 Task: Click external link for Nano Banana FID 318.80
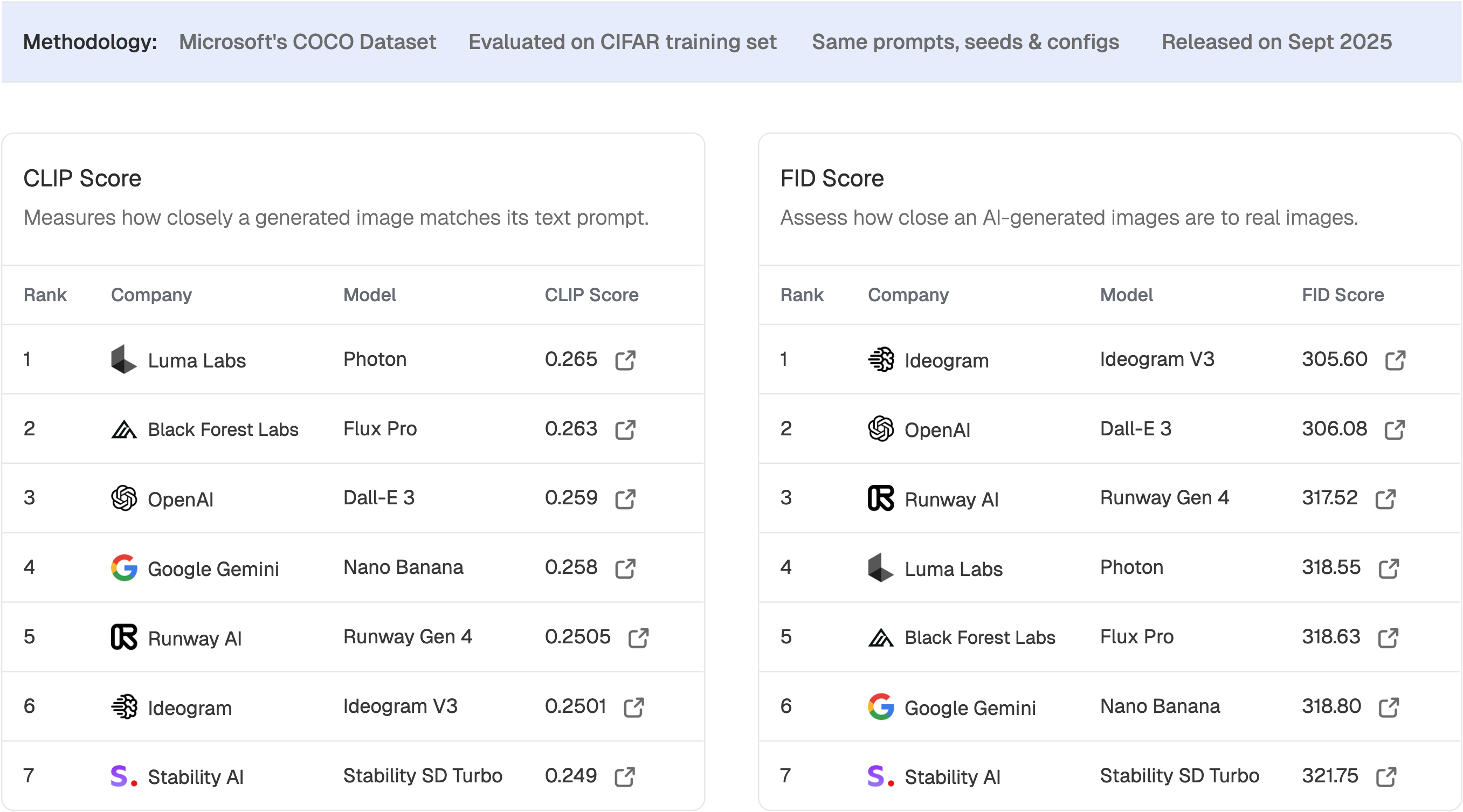coord(1389,707)
